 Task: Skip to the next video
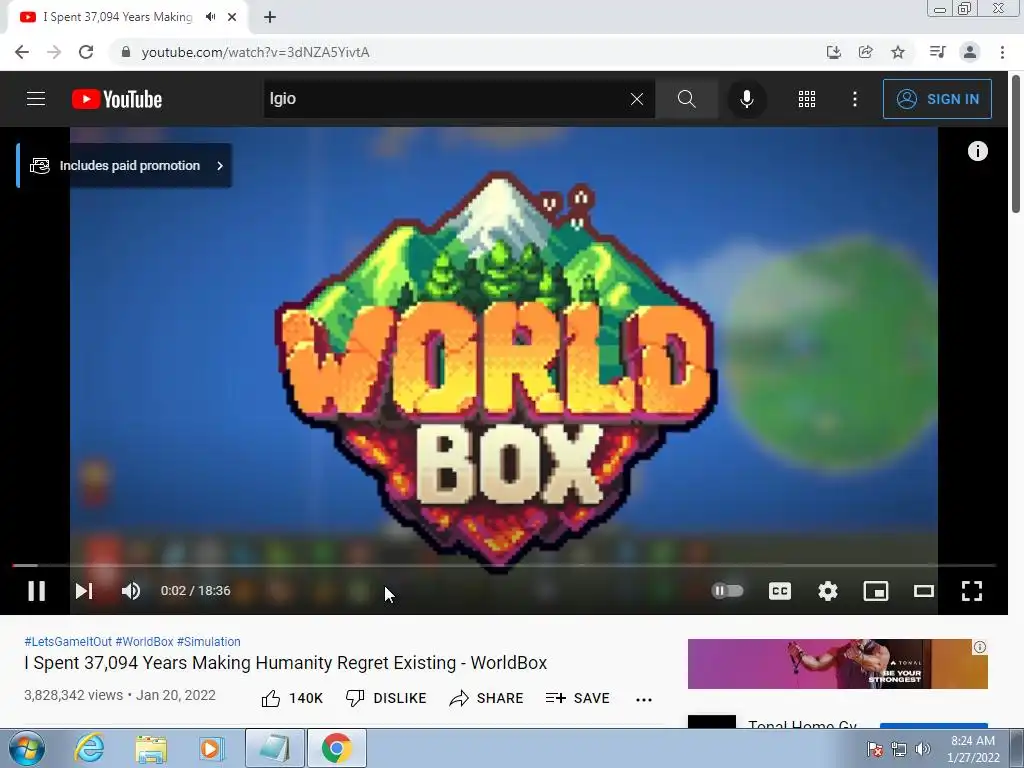click(x=84, y=590)
